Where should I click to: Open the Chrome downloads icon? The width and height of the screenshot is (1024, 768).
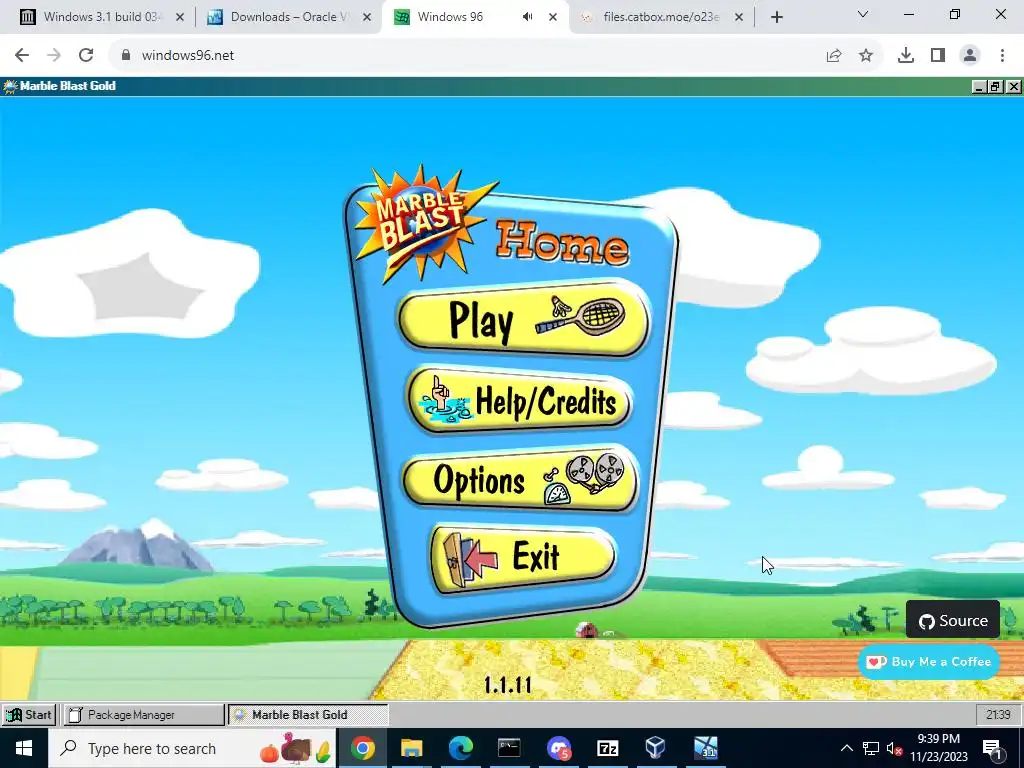(x=906, y=56)
